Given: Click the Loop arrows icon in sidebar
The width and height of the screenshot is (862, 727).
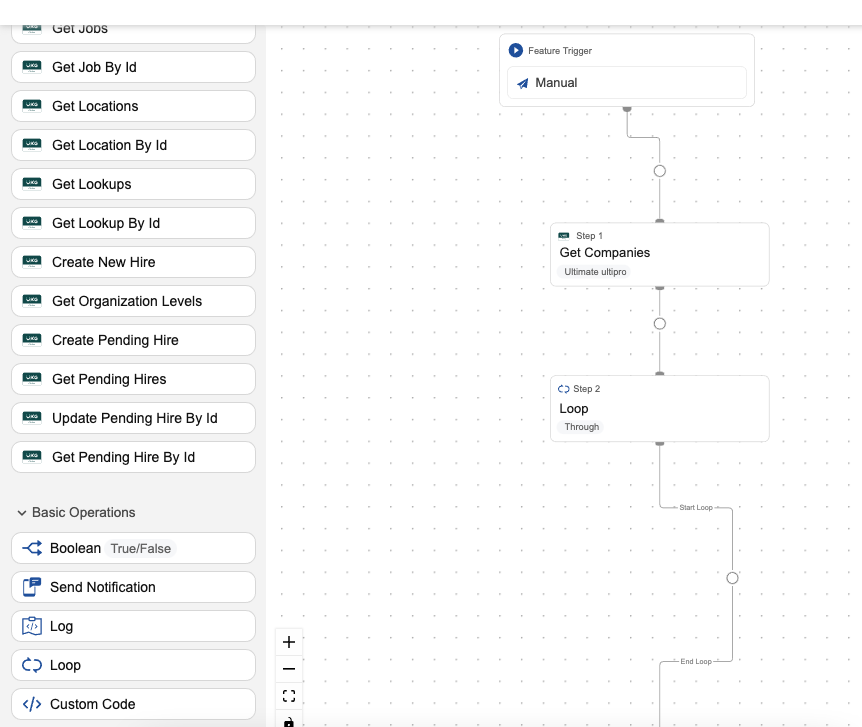Looking at the screenshot, I should tap(32, 665).
